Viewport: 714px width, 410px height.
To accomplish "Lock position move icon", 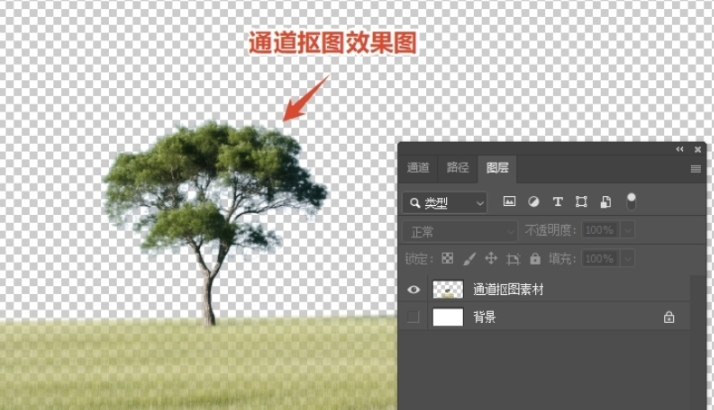I will click(x=491, y=259).
